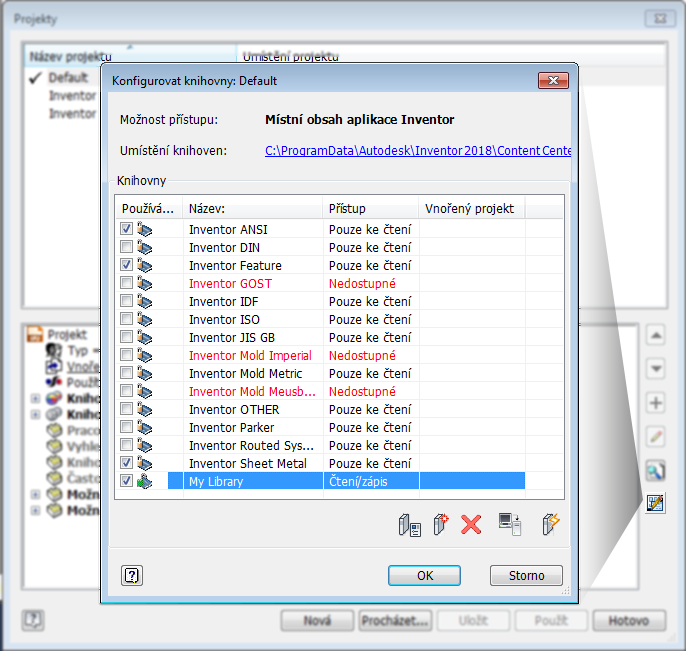Cancel with the Storno button
Screen dimensions: 686x651
tap(526, 575)
